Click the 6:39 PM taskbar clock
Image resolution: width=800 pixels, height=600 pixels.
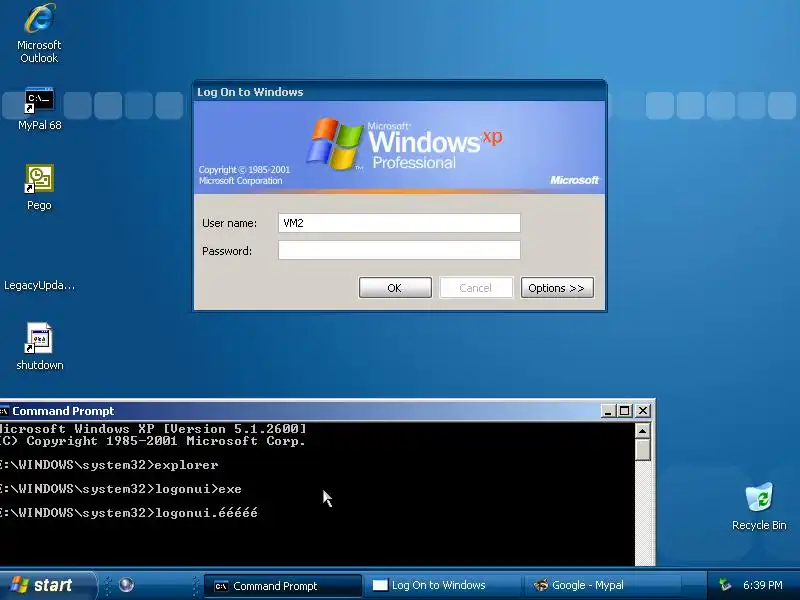pos(763,585)
